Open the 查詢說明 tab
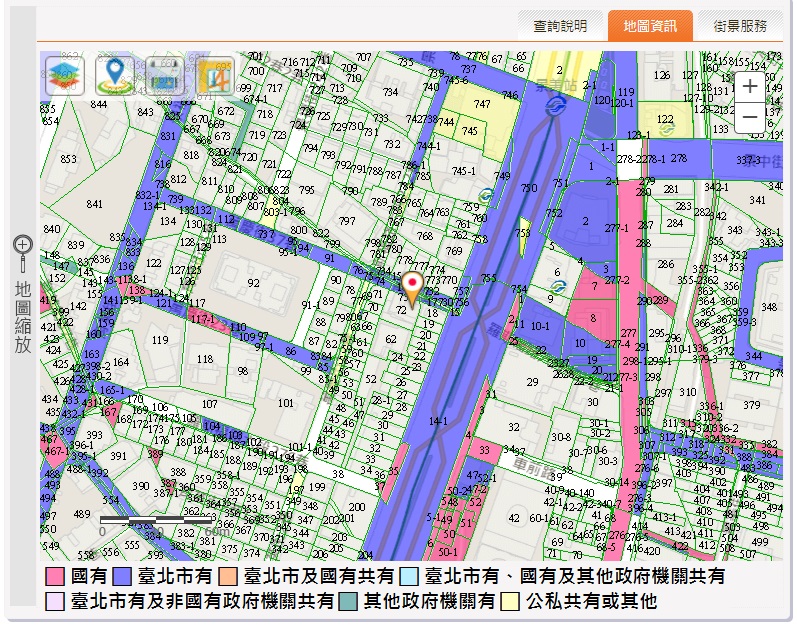This screenshot has height=626, width=797. [x=560, y=26]
